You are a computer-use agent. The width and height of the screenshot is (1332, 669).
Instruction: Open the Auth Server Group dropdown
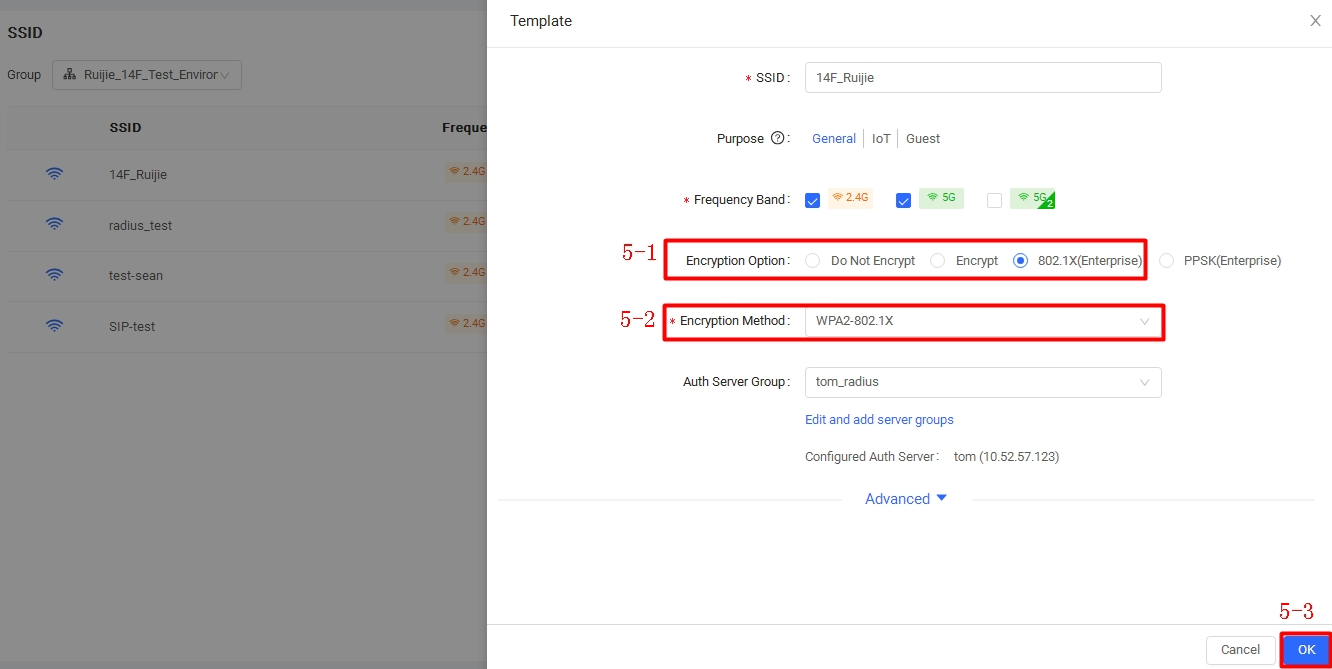982,382
